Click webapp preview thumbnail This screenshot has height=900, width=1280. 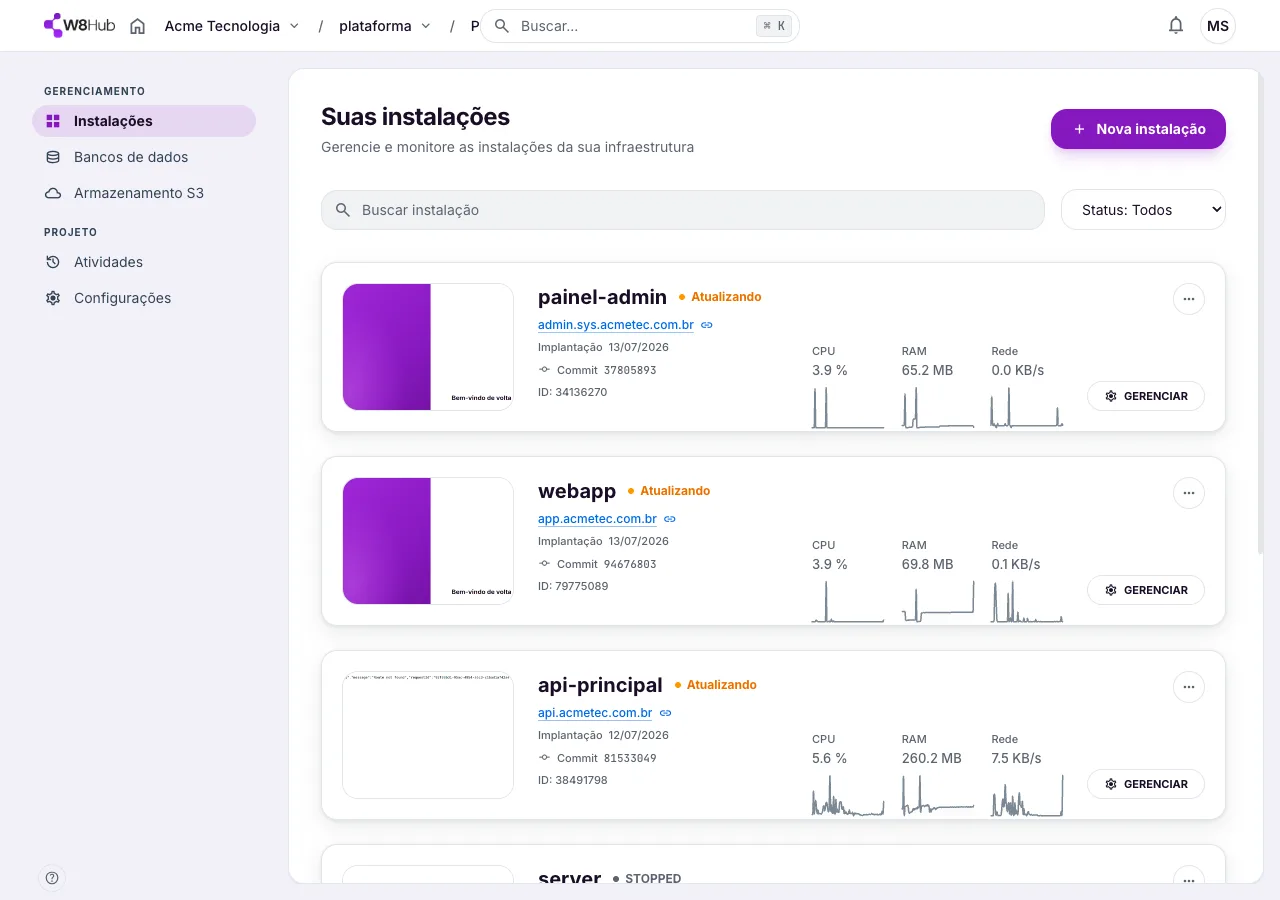428,541
